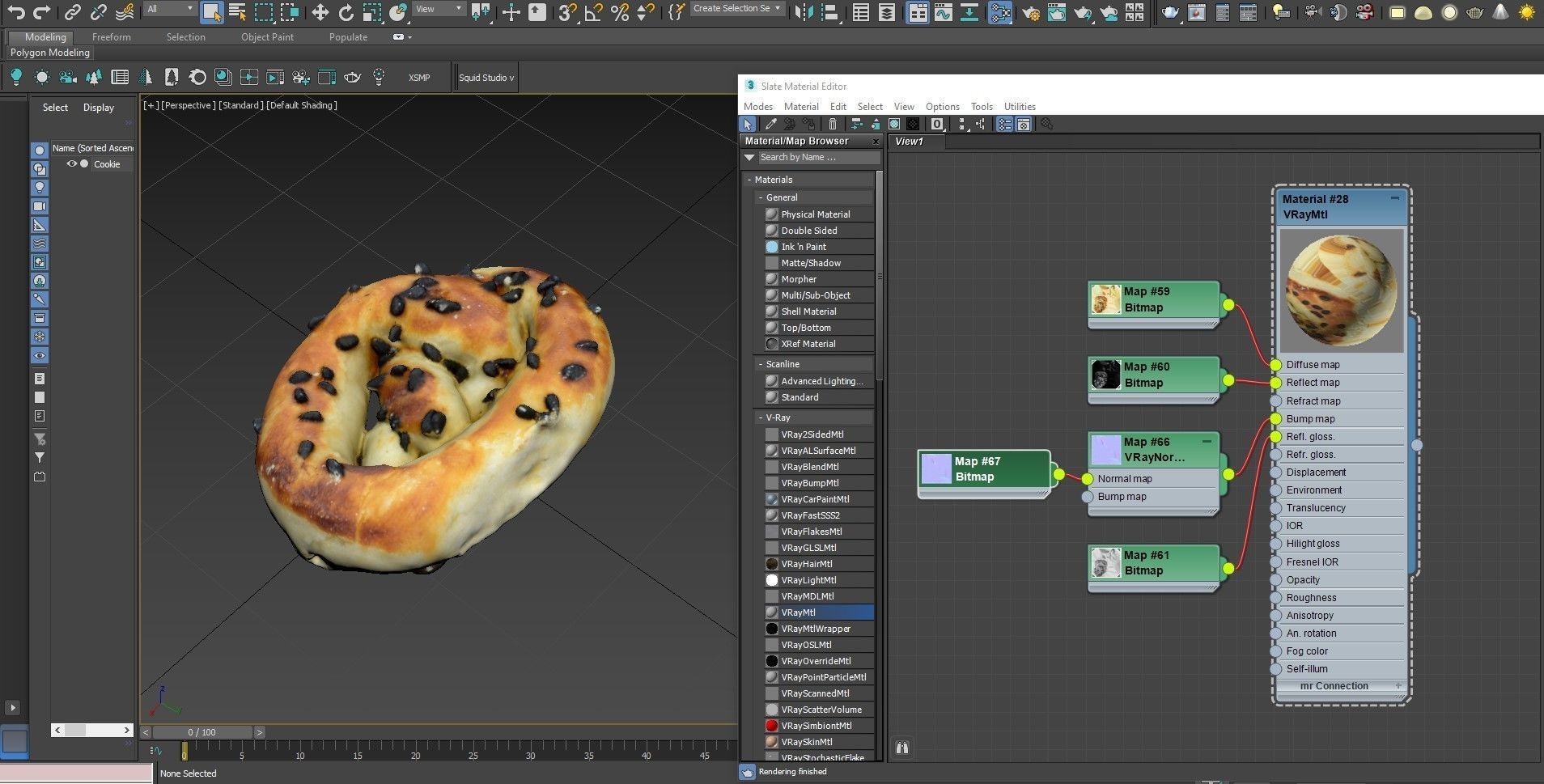Activate the Bind to Space Warp tool
Viewport: 1544px width, 784px height.
125,11
